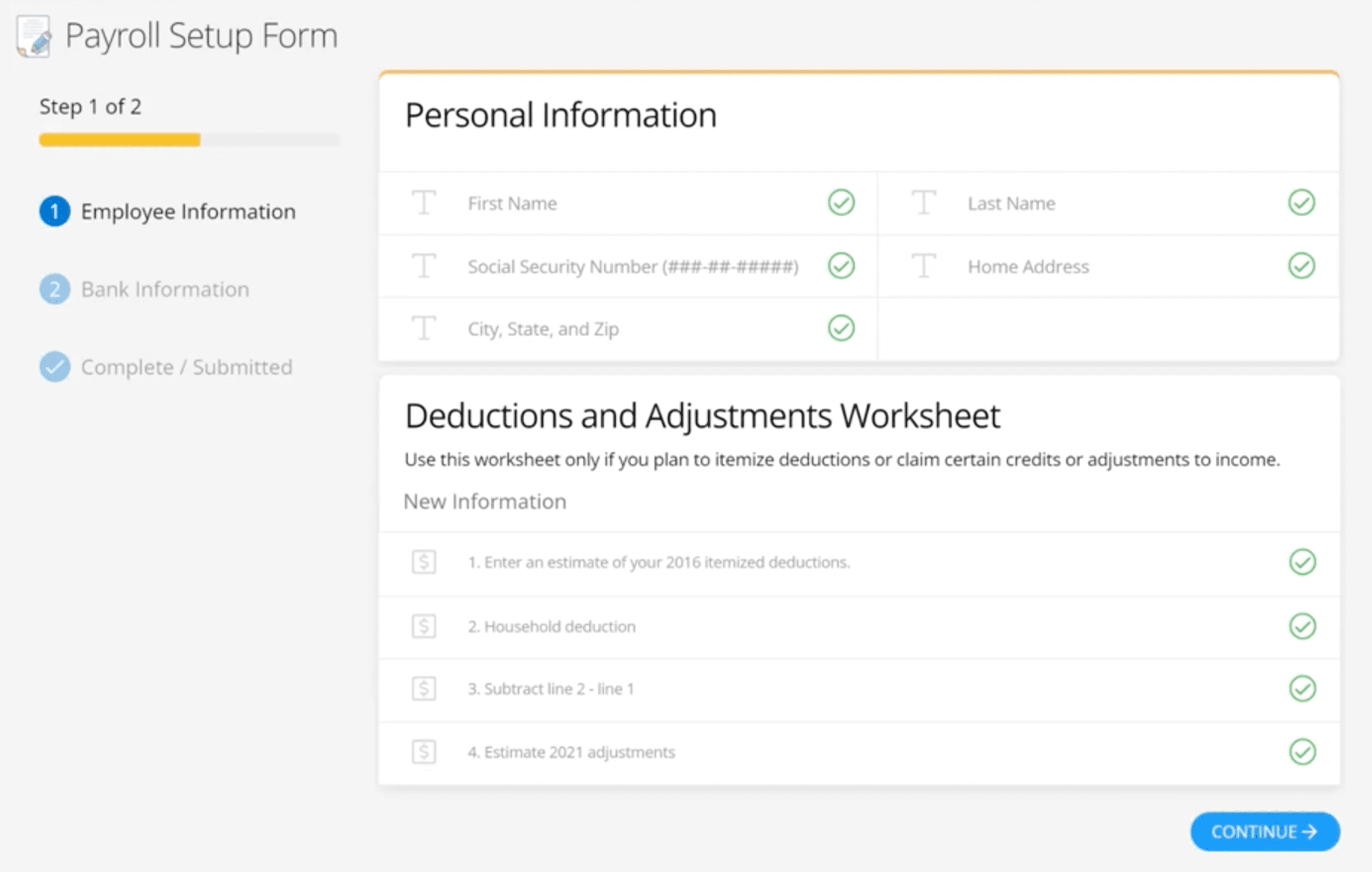1372x872 pixels.
Task: Click the dollar icon for itemized deductions estimate
Action: point(424,562)
